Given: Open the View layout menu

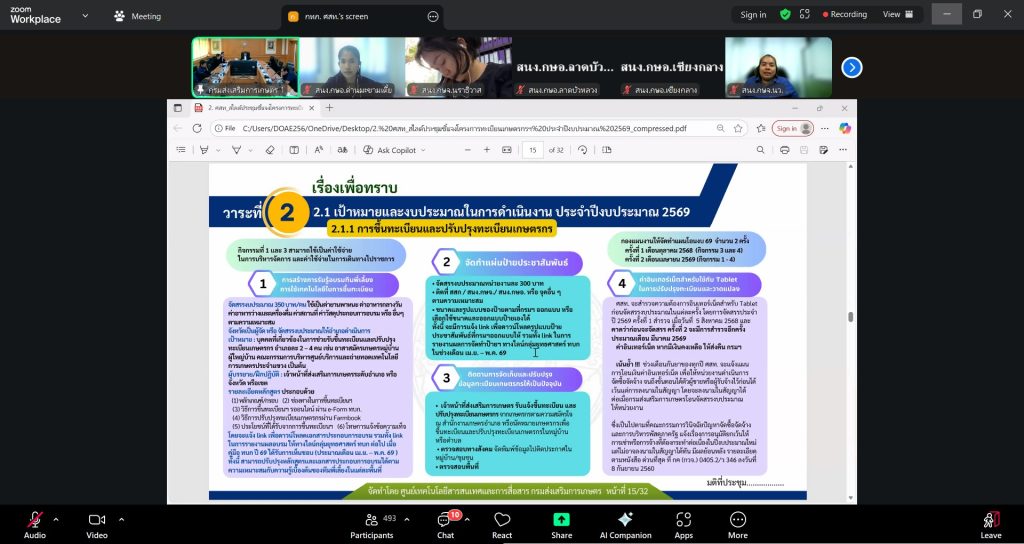Looking at the screenshot, I should point(896,15).
